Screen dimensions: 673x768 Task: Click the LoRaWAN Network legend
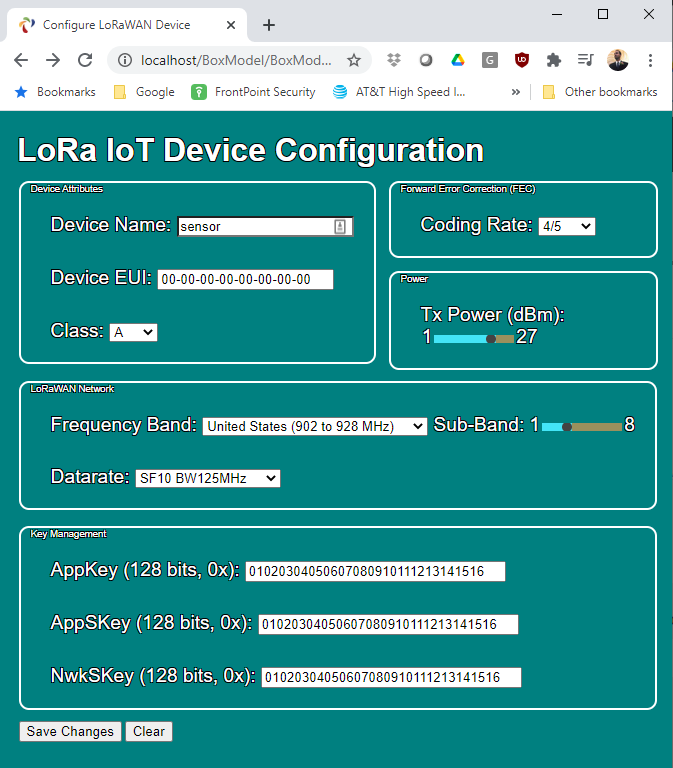pyautogui.click(x=72, y=389)
